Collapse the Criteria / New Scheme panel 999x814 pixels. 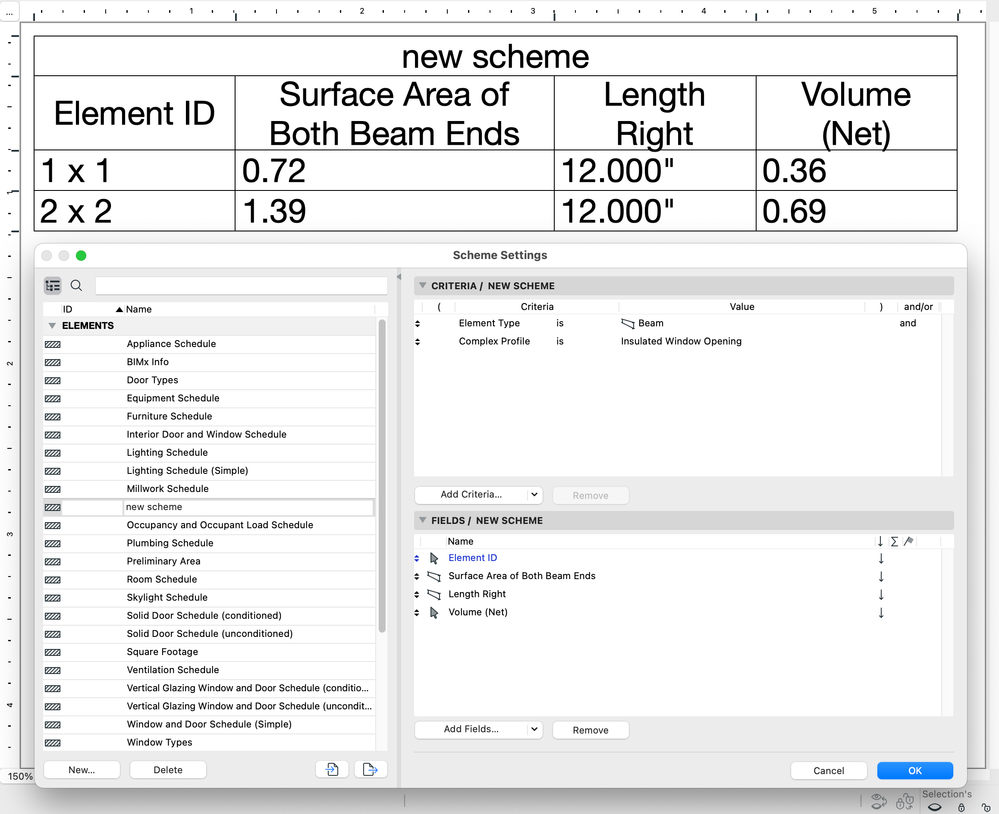tap(423, 286)
